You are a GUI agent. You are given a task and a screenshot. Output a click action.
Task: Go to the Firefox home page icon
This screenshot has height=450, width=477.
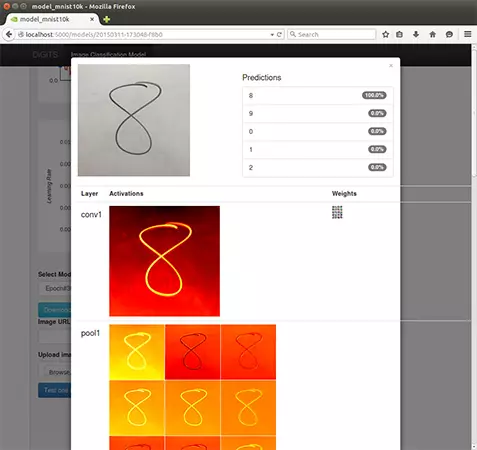click(433, 34)
